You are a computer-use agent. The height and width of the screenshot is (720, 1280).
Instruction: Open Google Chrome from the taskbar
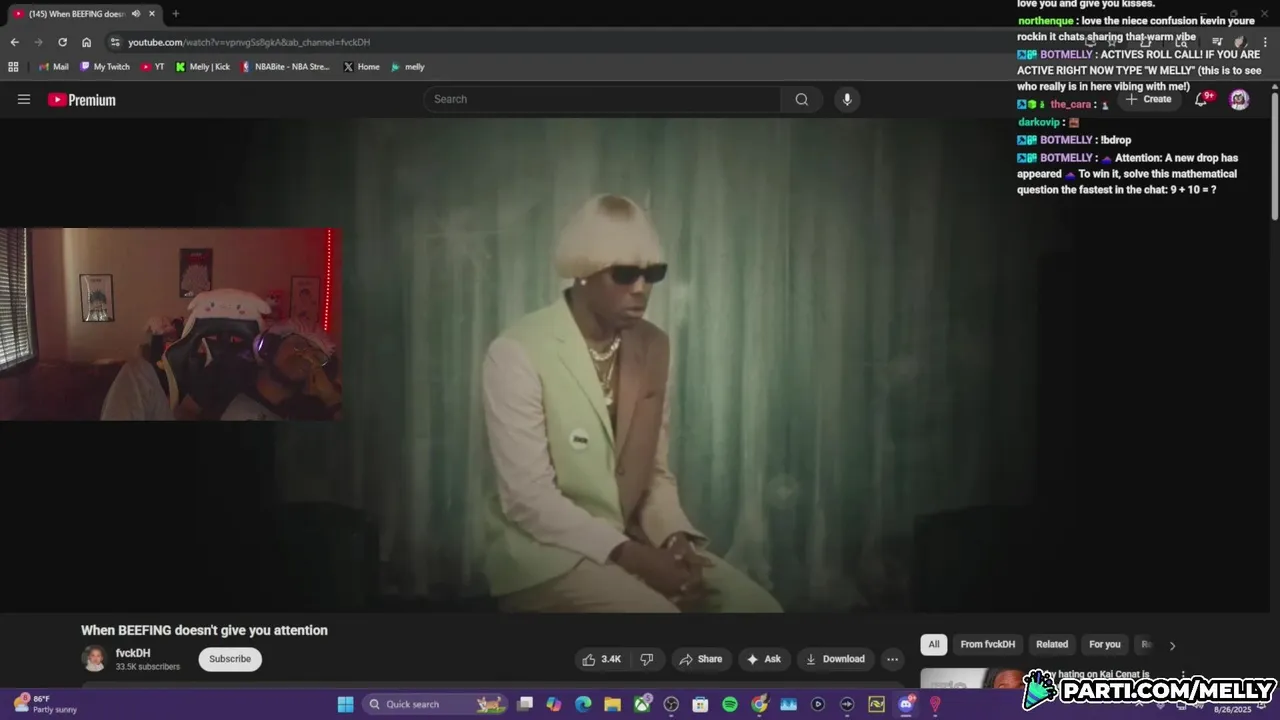click(x=759, y=704)
